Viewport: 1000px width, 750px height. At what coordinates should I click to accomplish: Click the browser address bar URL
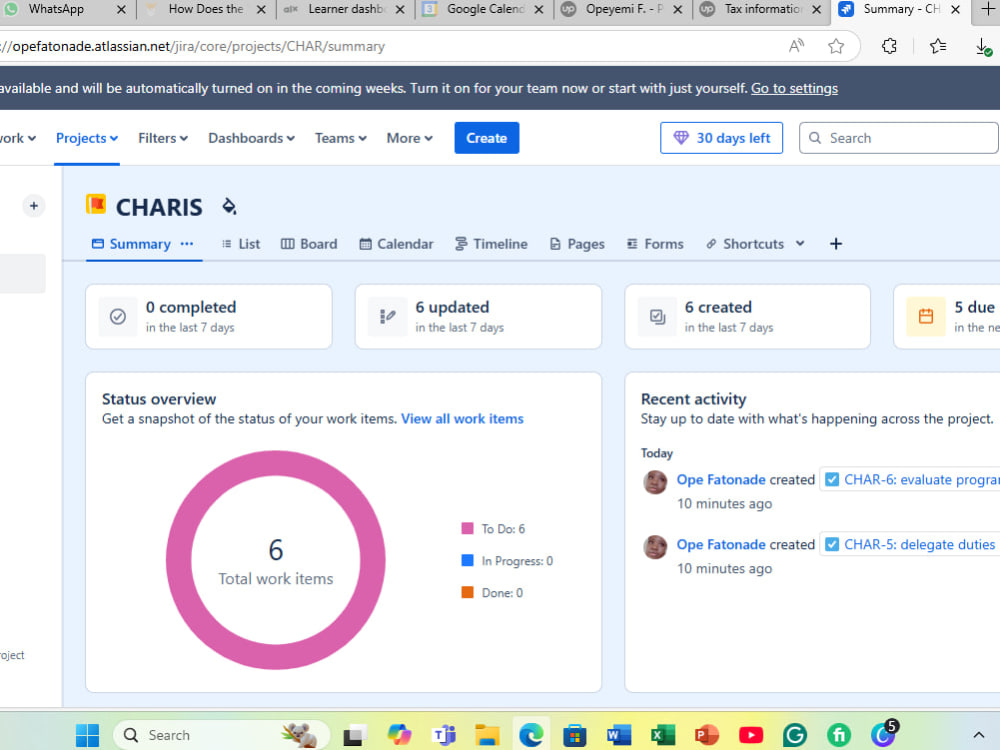191,46
